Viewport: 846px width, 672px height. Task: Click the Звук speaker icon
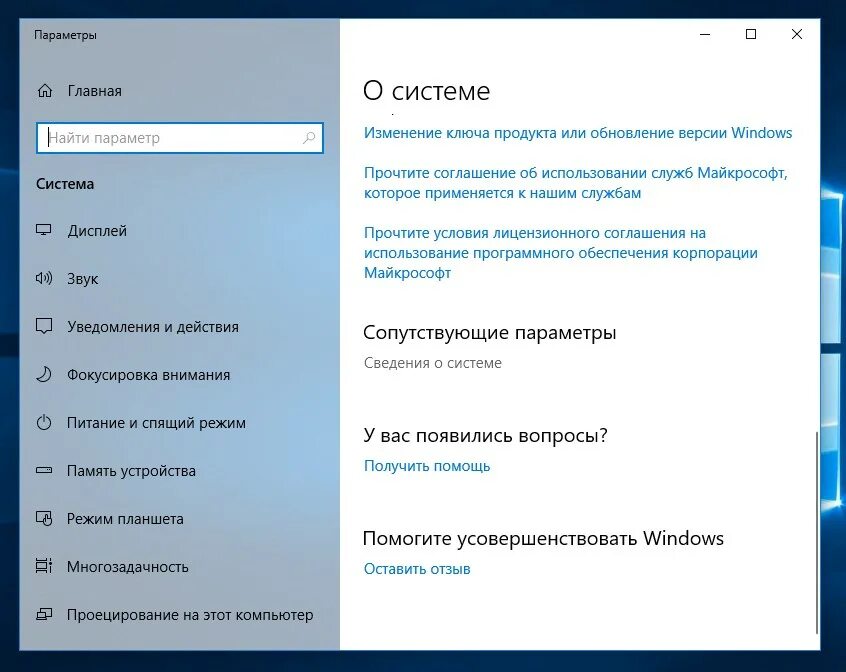click(44, 278)
